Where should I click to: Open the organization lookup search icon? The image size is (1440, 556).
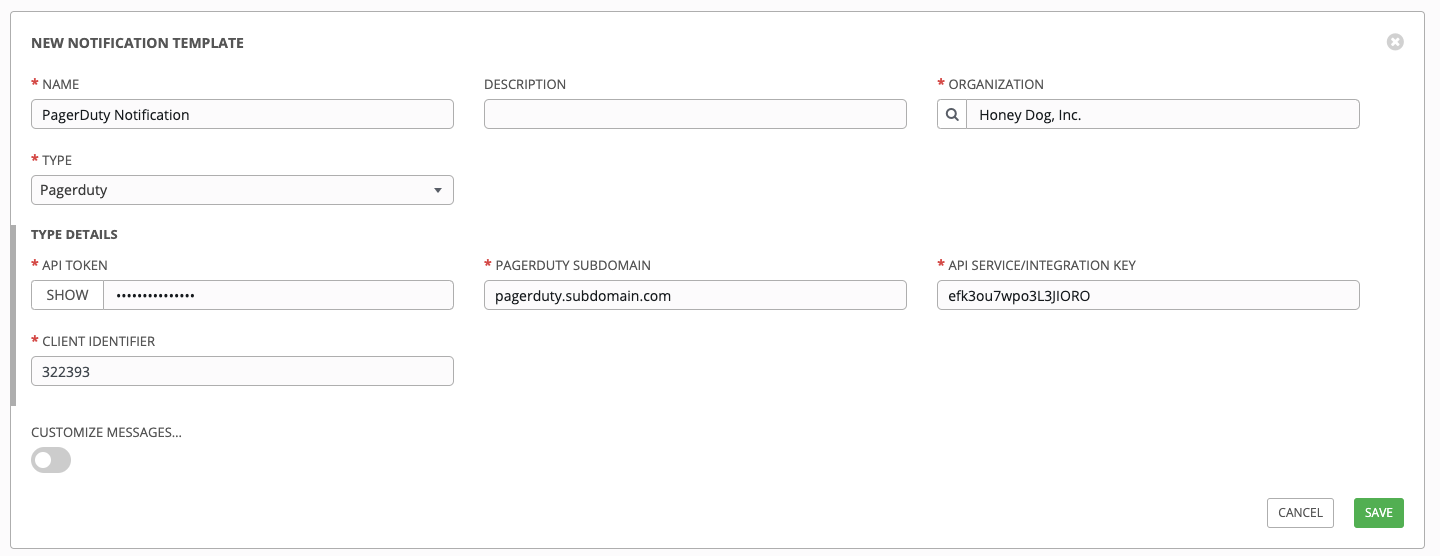952,114
